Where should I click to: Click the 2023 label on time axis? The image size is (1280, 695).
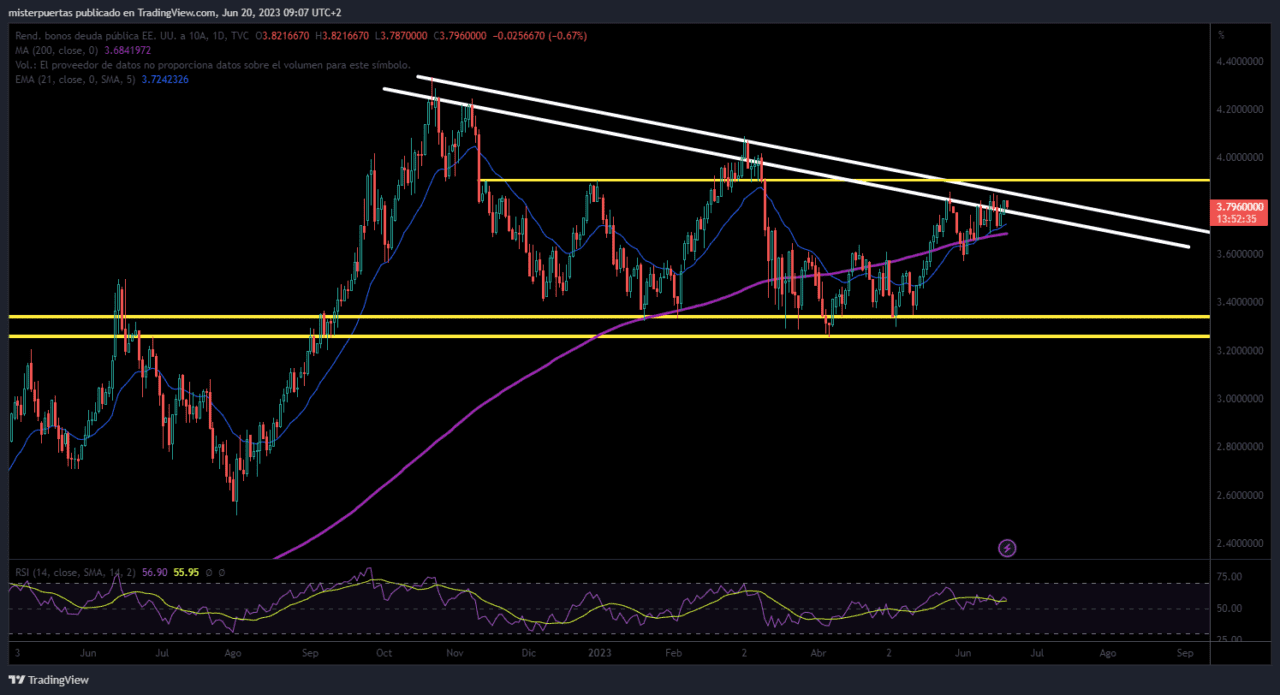(x=599, y=653)
